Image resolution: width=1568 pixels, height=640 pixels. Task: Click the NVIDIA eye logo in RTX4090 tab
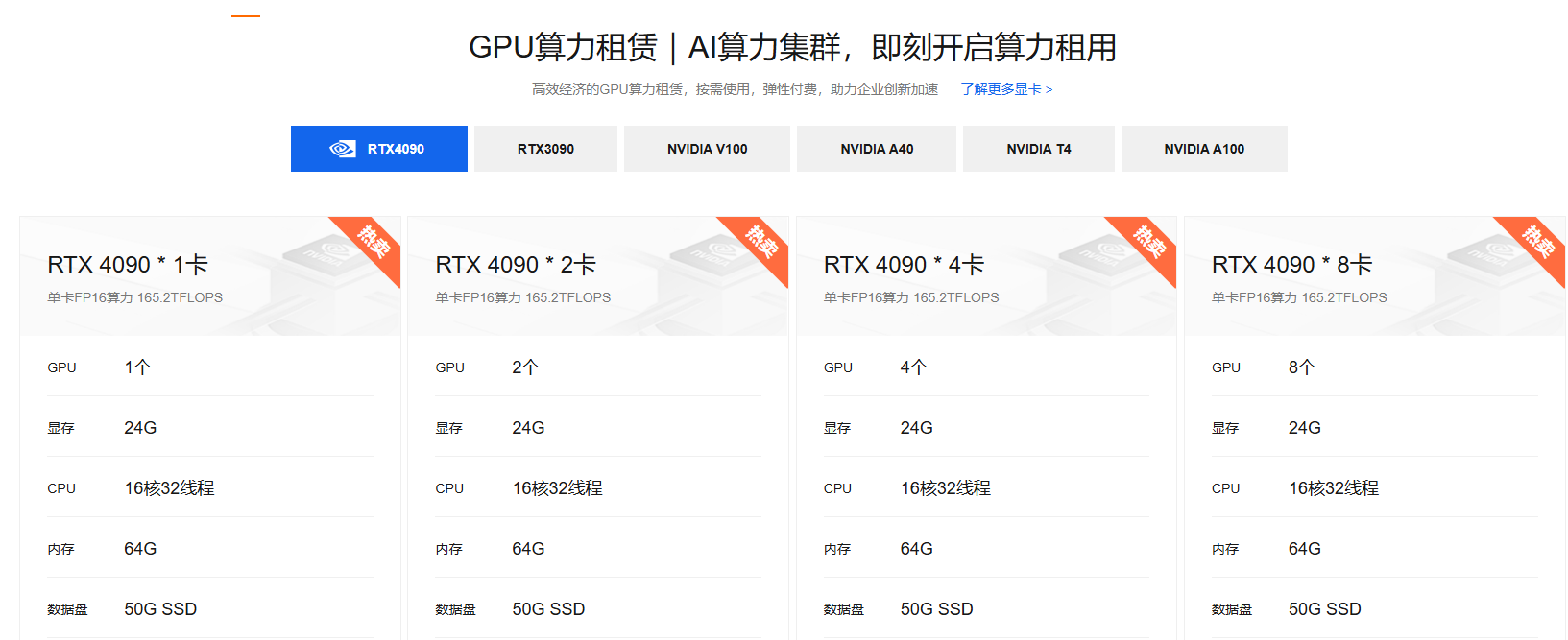(343, 149)
